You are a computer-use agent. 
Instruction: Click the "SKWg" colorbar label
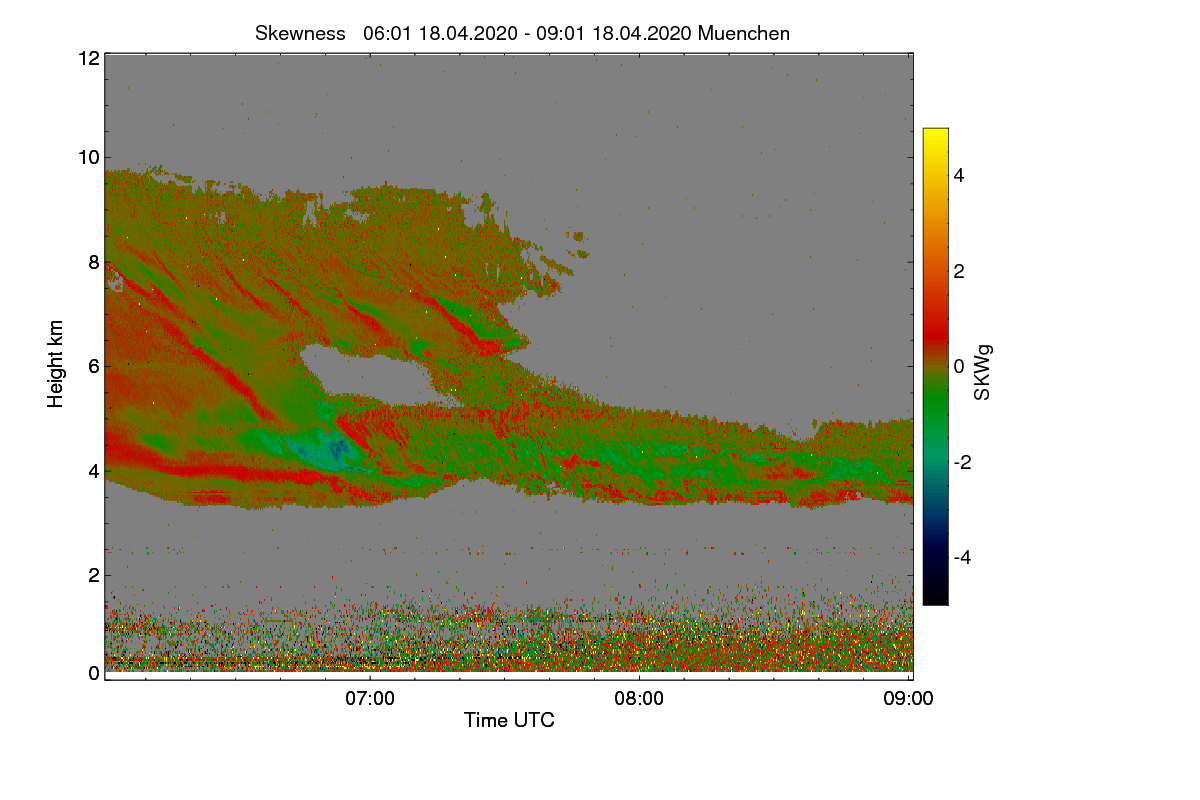pyautogui.click(x=983, y=373)
